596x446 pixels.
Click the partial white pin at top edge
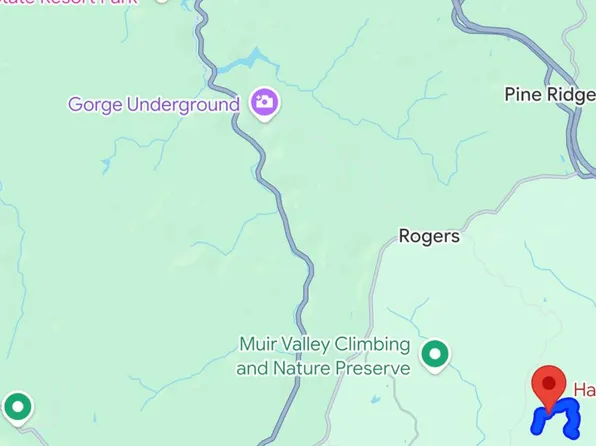[162, 1]
